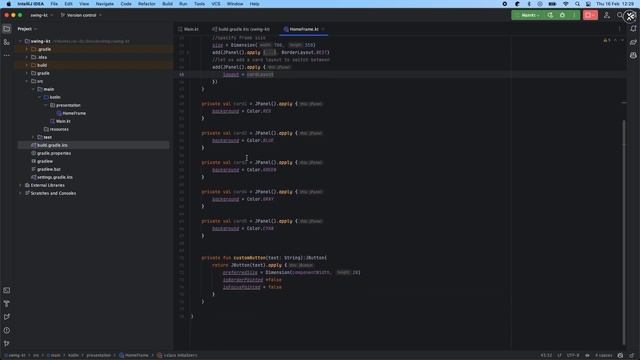
Task: Expand External Libraries node
Action: point(20,185)
